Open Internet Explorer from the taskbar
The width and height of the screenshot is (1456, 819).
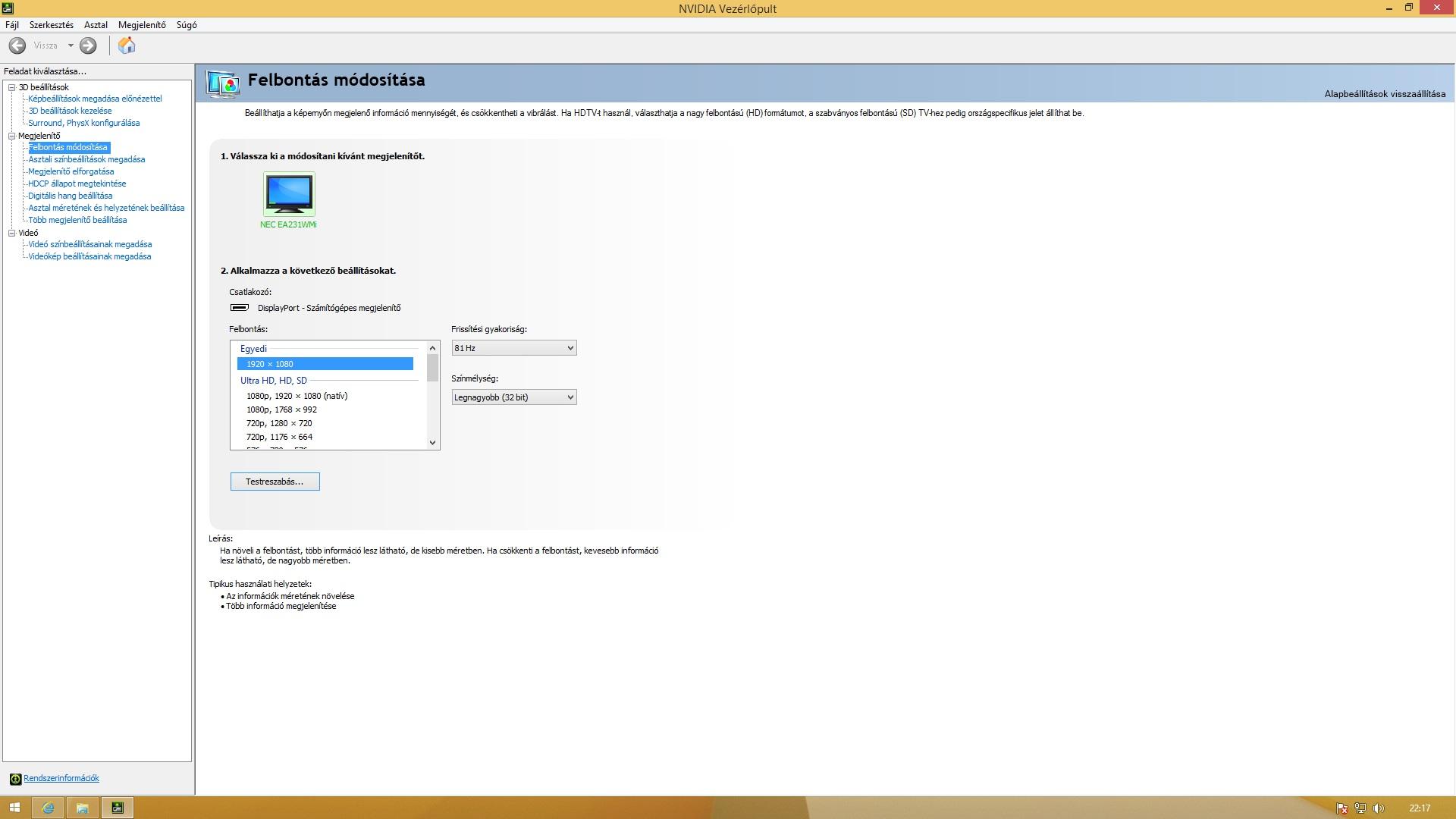click(49, 808)
